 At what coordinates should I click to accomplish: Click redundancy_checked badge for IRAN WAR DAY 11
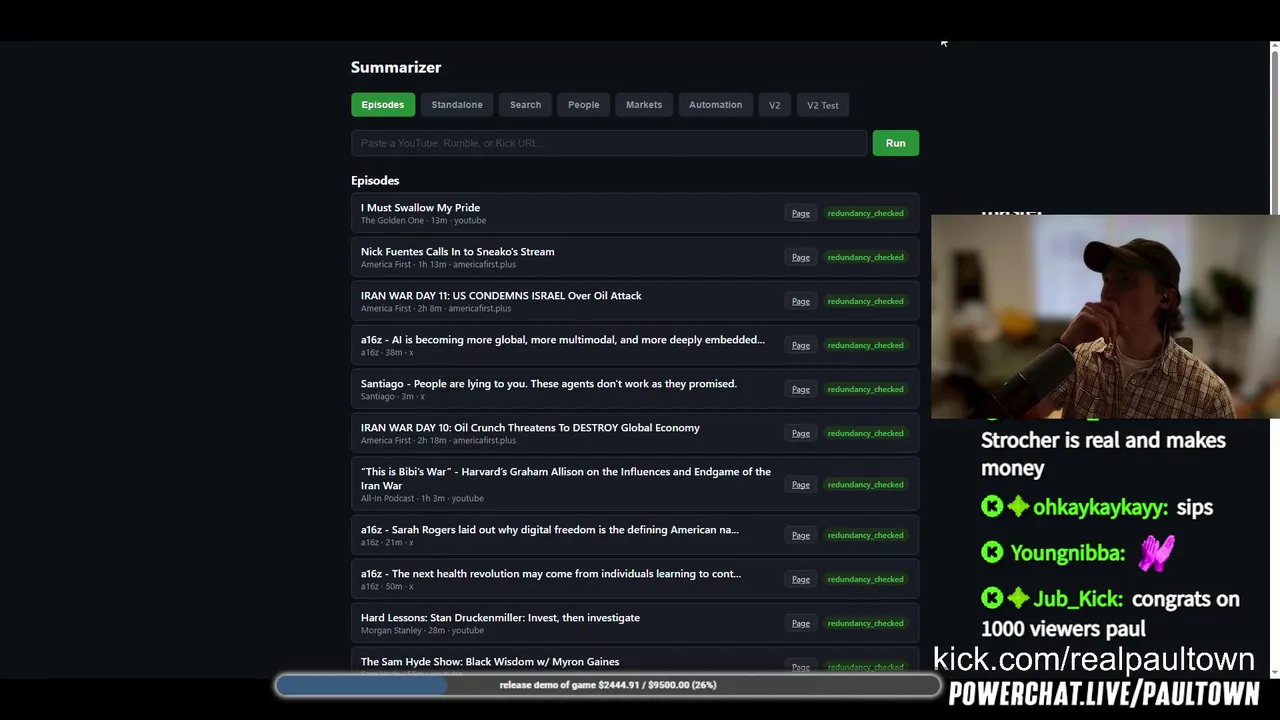point(865,301)
